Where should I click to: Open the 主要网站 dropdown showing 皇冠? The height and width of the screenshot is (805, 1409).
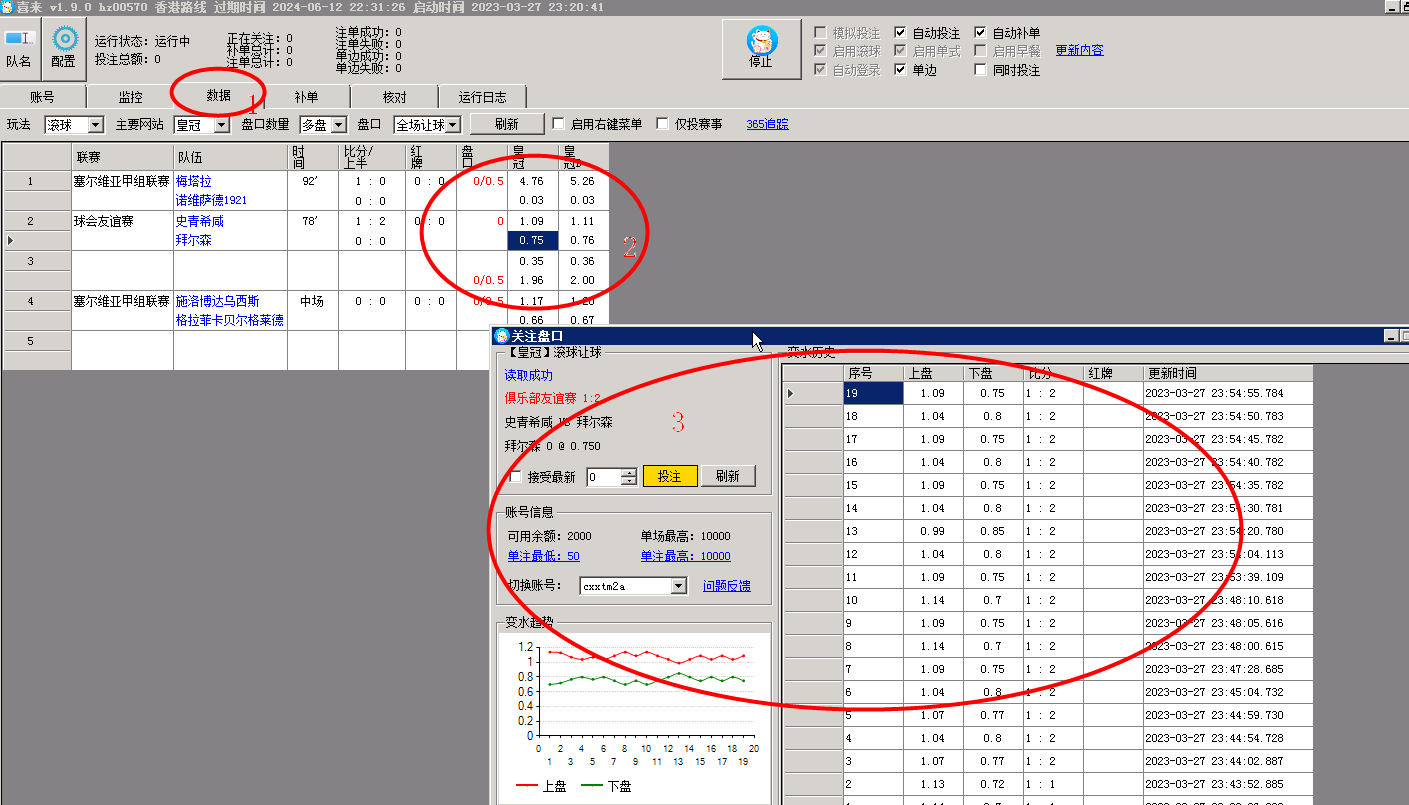221,125
